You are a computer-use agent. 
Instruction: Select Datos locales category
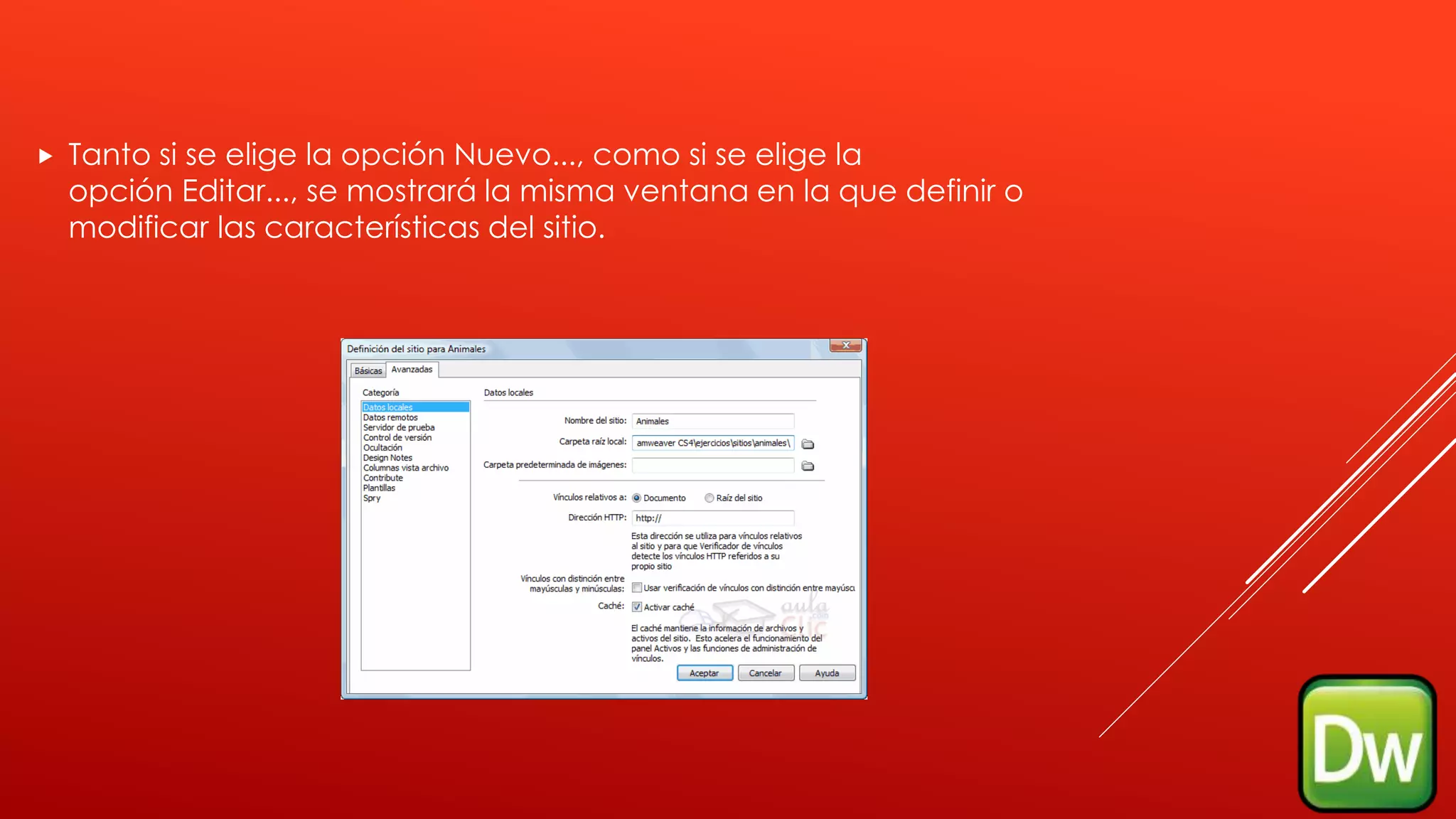point(415,407)
